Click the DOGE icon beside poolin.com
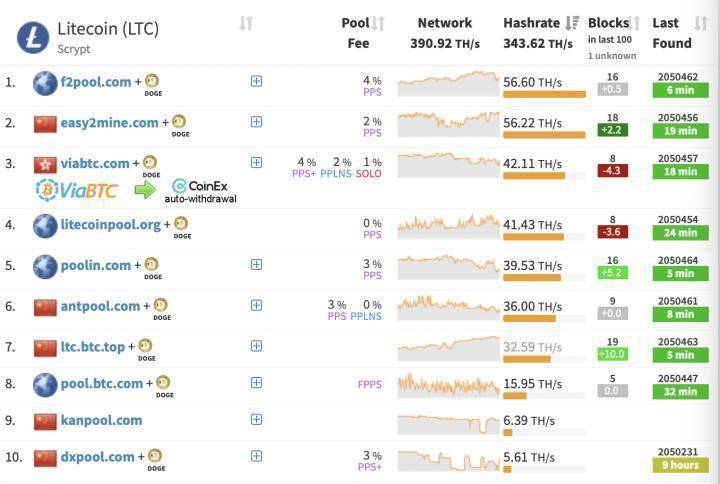720x484 pixels. 152,265
